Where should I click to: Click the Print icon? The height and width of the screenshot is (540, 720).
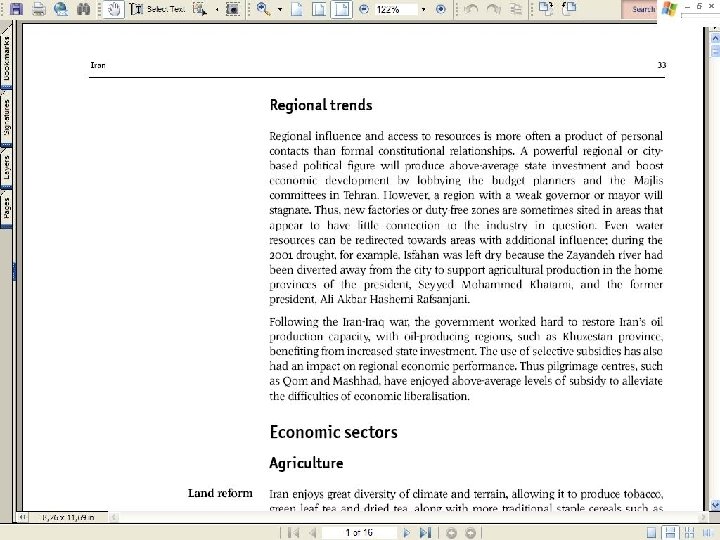click(39, 9)
